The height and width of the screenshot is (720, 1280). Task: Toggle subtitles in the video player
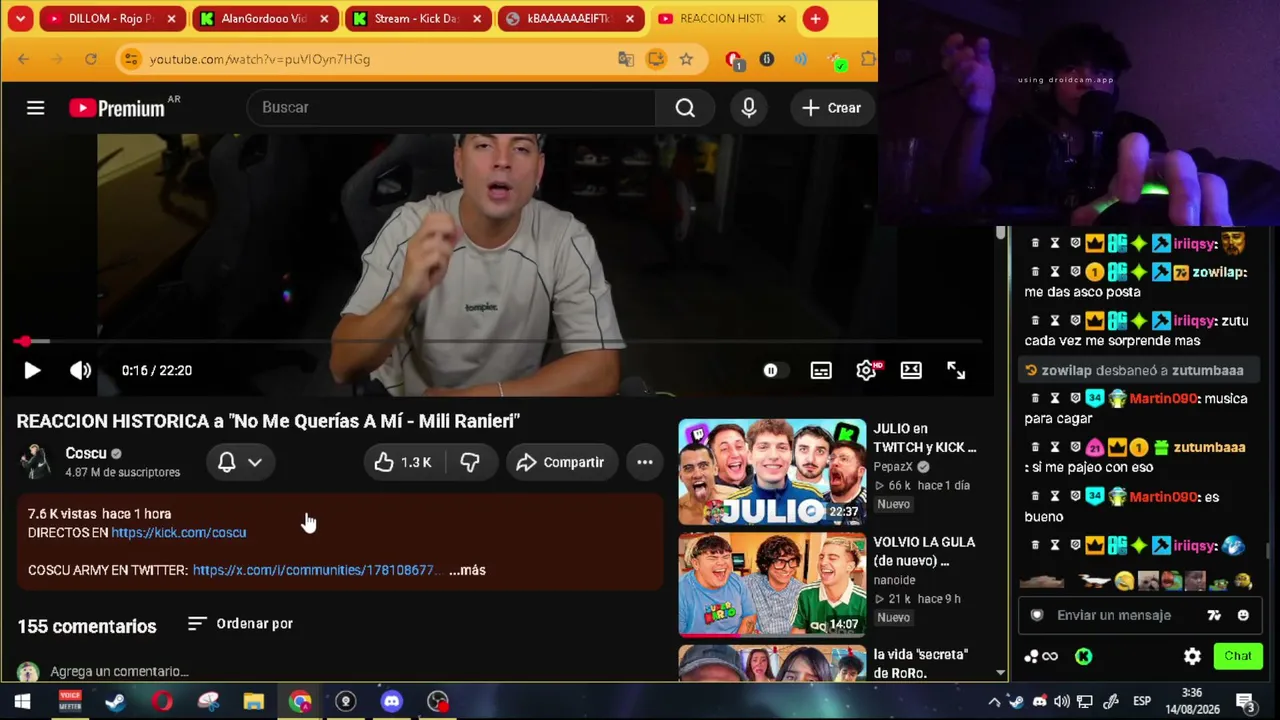coord(821,371)
